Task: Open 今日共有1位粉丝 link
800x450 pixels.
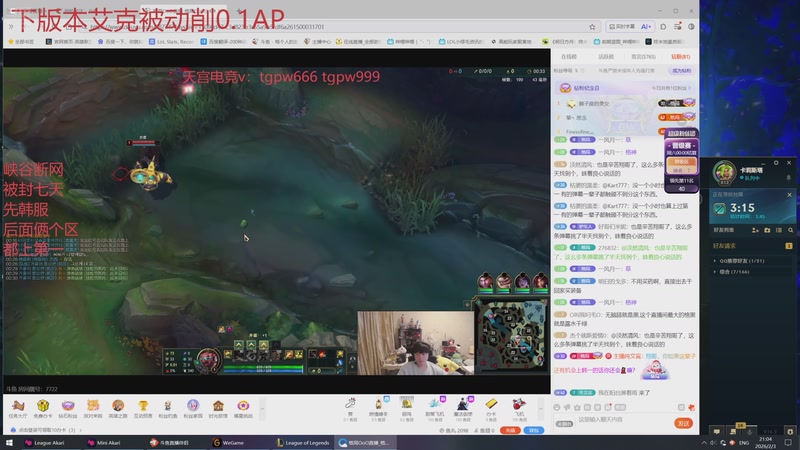Action: click(x=671, y=88)
